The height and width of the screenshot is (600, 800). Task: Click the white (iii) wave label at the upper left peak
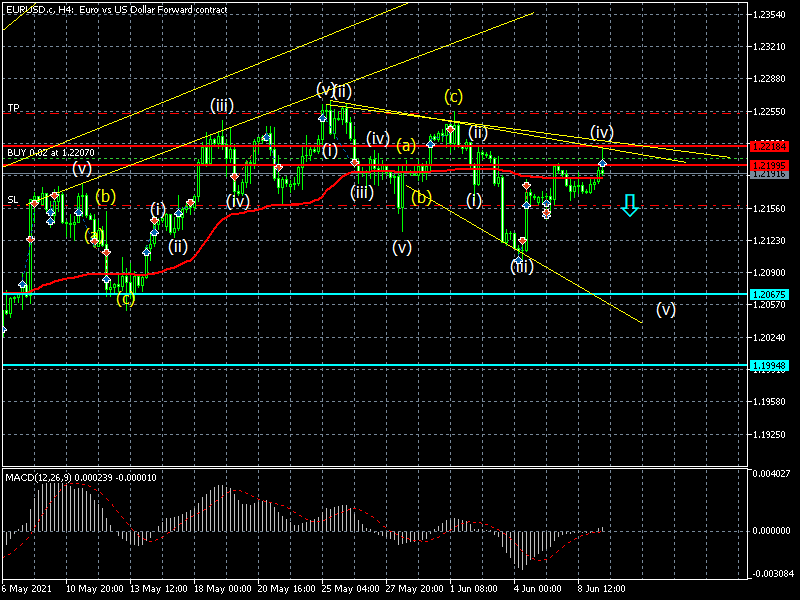point(222,104)
